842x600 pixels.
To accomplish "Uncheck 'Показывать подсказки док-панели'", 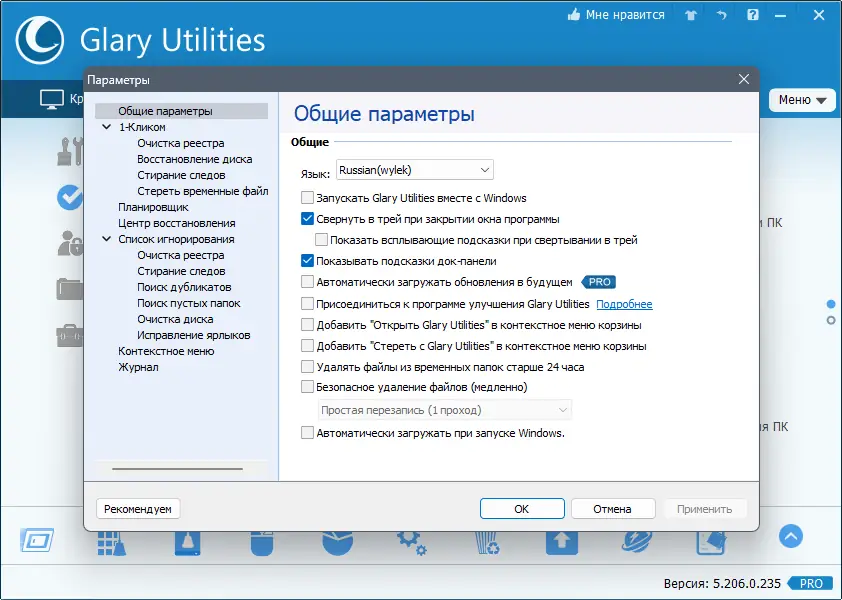I will click(307, 261).
